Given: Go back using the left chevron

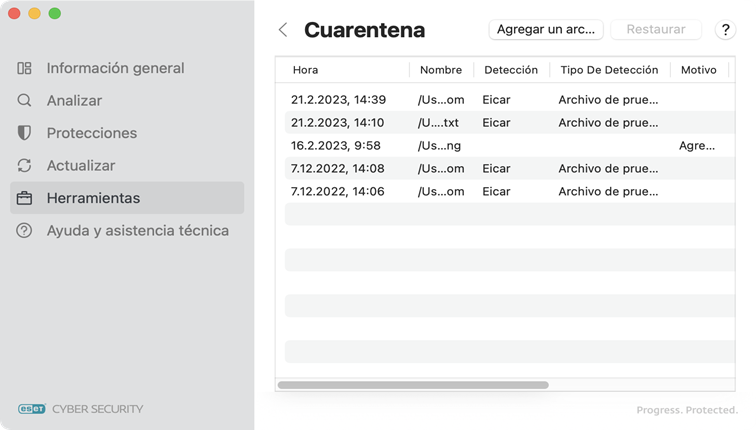Looking at the screenshot, I should coord(283,30).
